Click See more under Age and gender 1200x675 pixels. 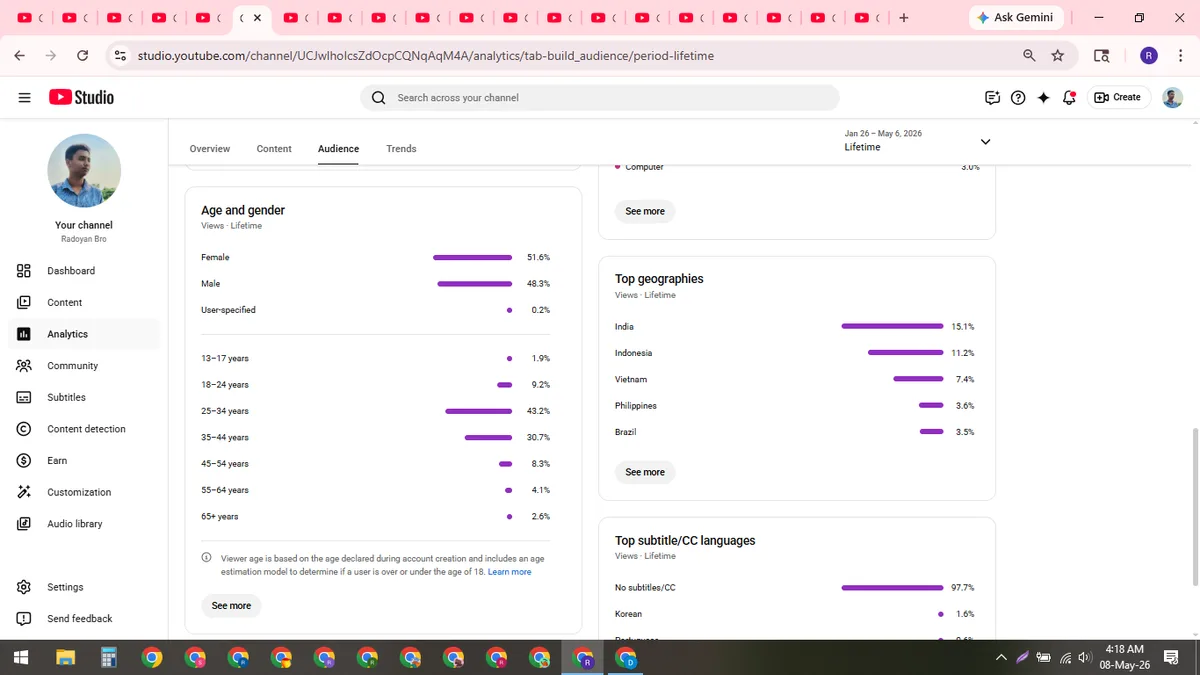point(231,606)
